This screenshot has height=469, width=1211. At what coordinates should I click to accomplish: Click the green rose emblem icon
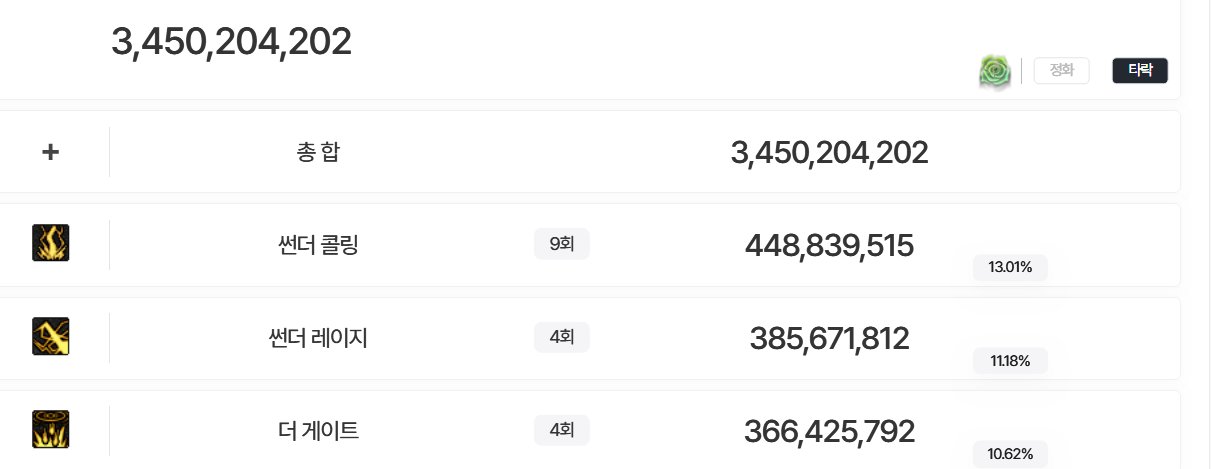[x=995, y=71]
